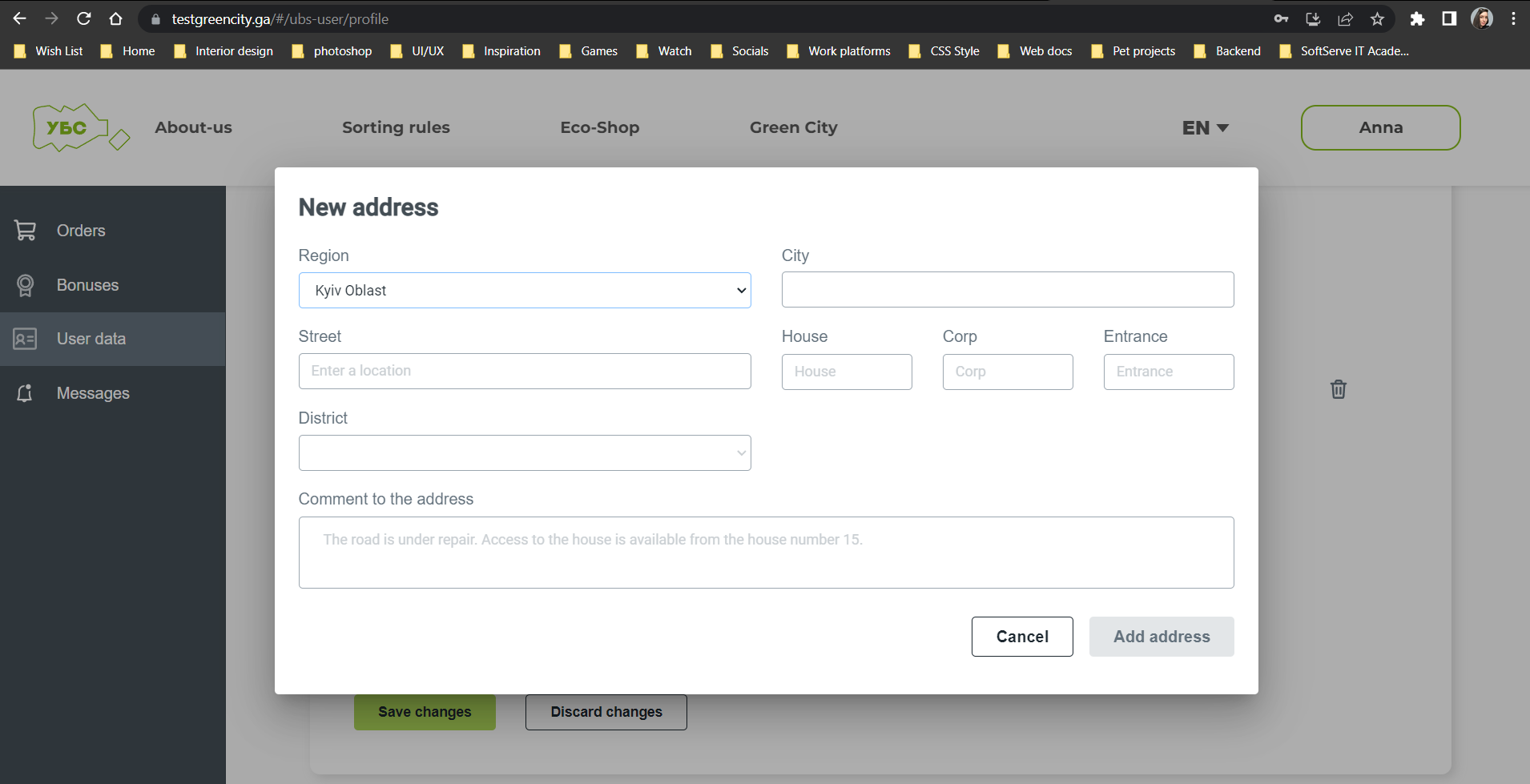Cancel the new address dialog
The width and height of the screenshot is (1530, 784).
1021,636
